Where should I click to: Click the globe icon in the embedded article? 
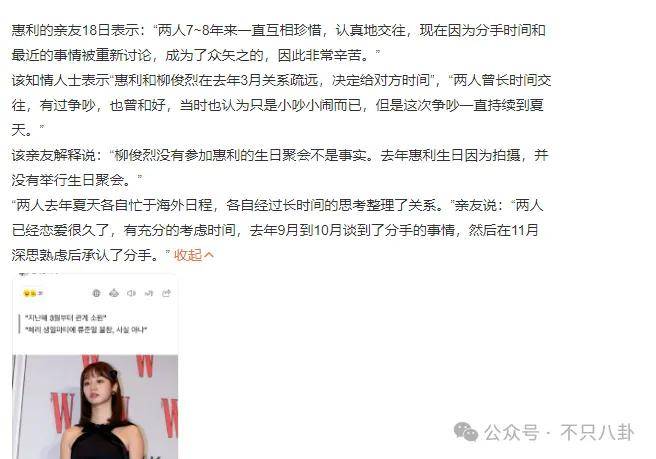click(96, 293)
